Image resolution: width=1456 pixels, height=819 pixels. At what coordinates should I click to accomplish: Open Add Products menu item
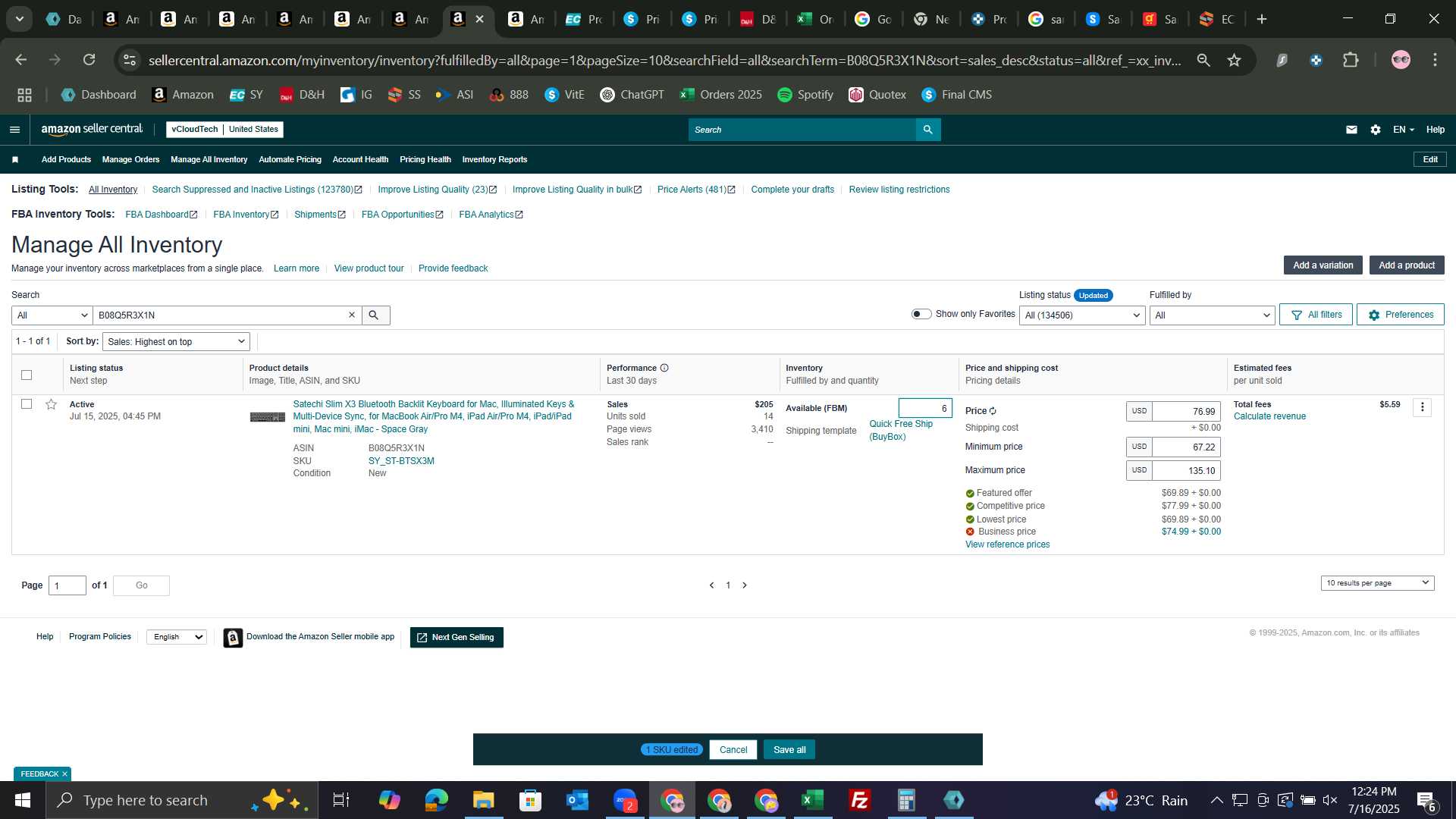pos(66,159)
